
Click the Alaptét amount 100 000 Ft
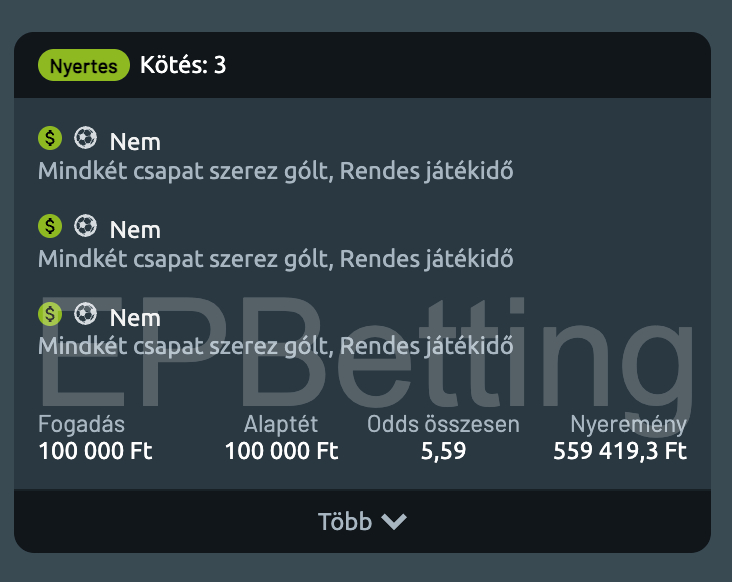[x=282, y=451]
